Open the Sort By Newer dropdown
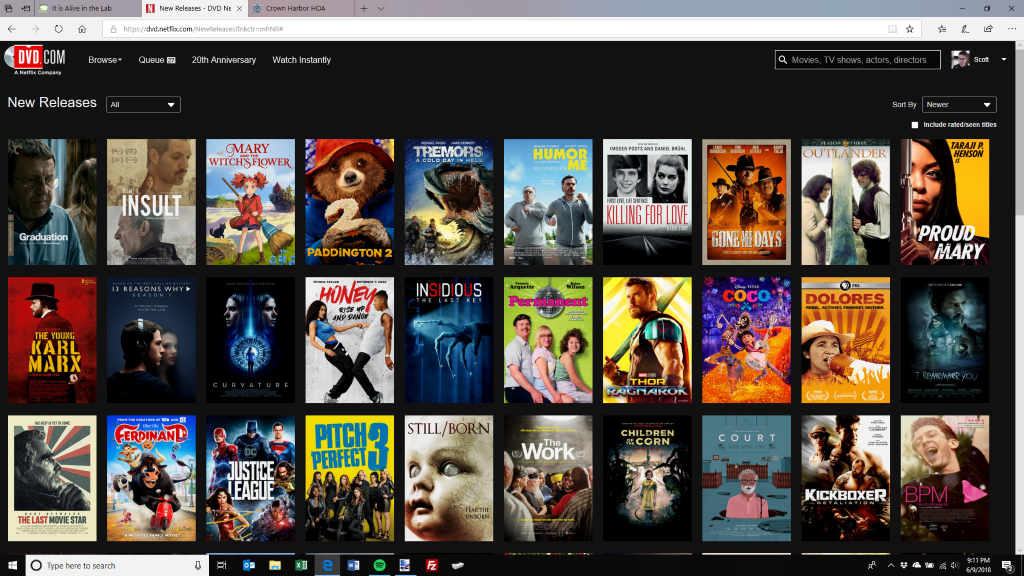1024x576 pixels. click(959, 104)
